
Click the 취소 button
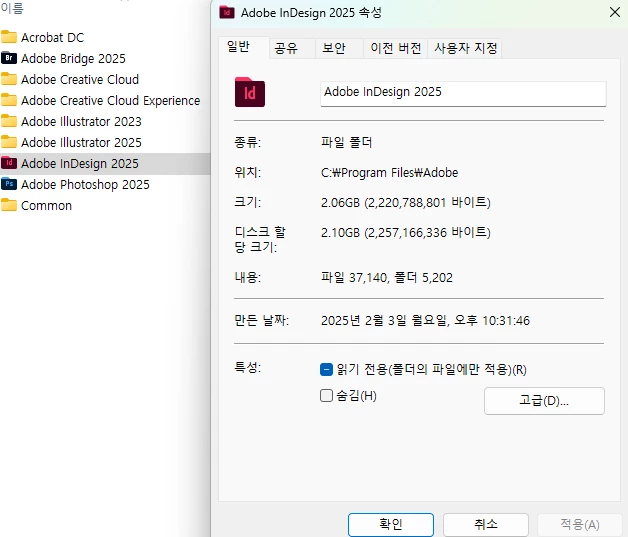point(486,524)
